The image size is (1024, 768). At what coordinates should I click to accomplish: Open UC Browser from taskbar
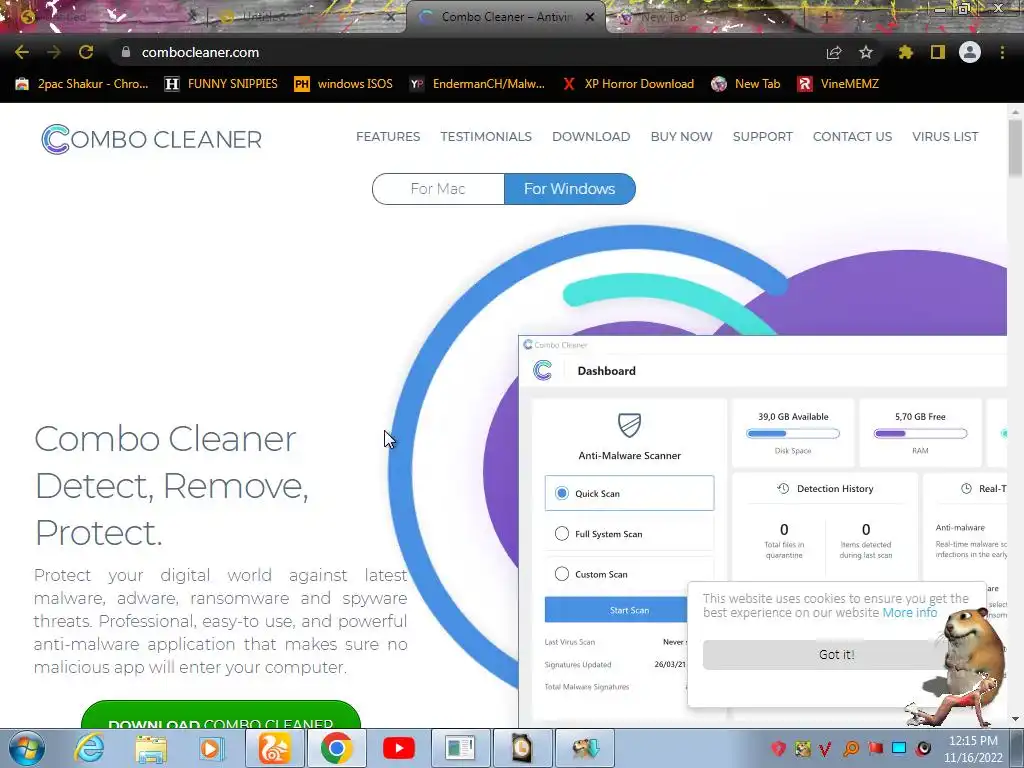pos(274,748)
